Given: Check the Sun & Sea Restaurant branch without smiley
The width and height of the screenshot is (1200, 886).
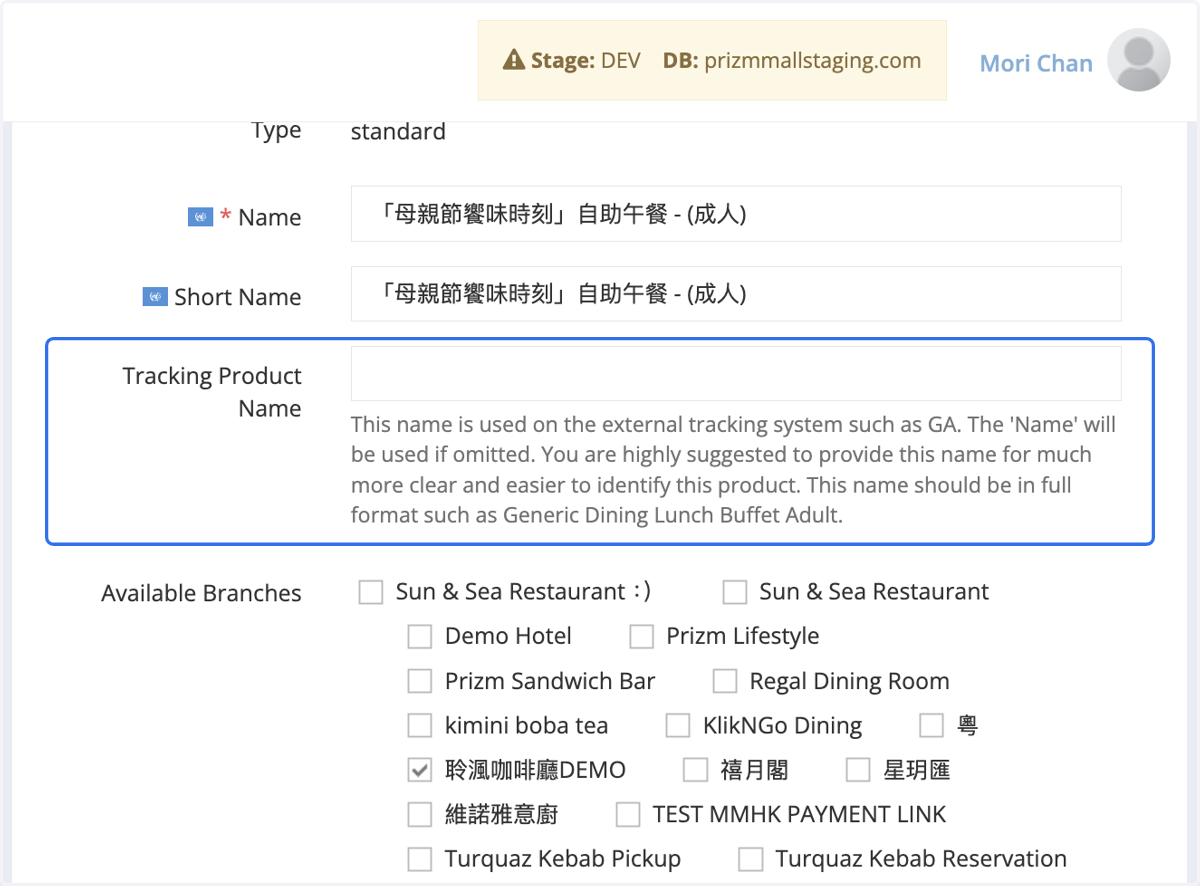Looking at the screenshot, I should (735, 592).
